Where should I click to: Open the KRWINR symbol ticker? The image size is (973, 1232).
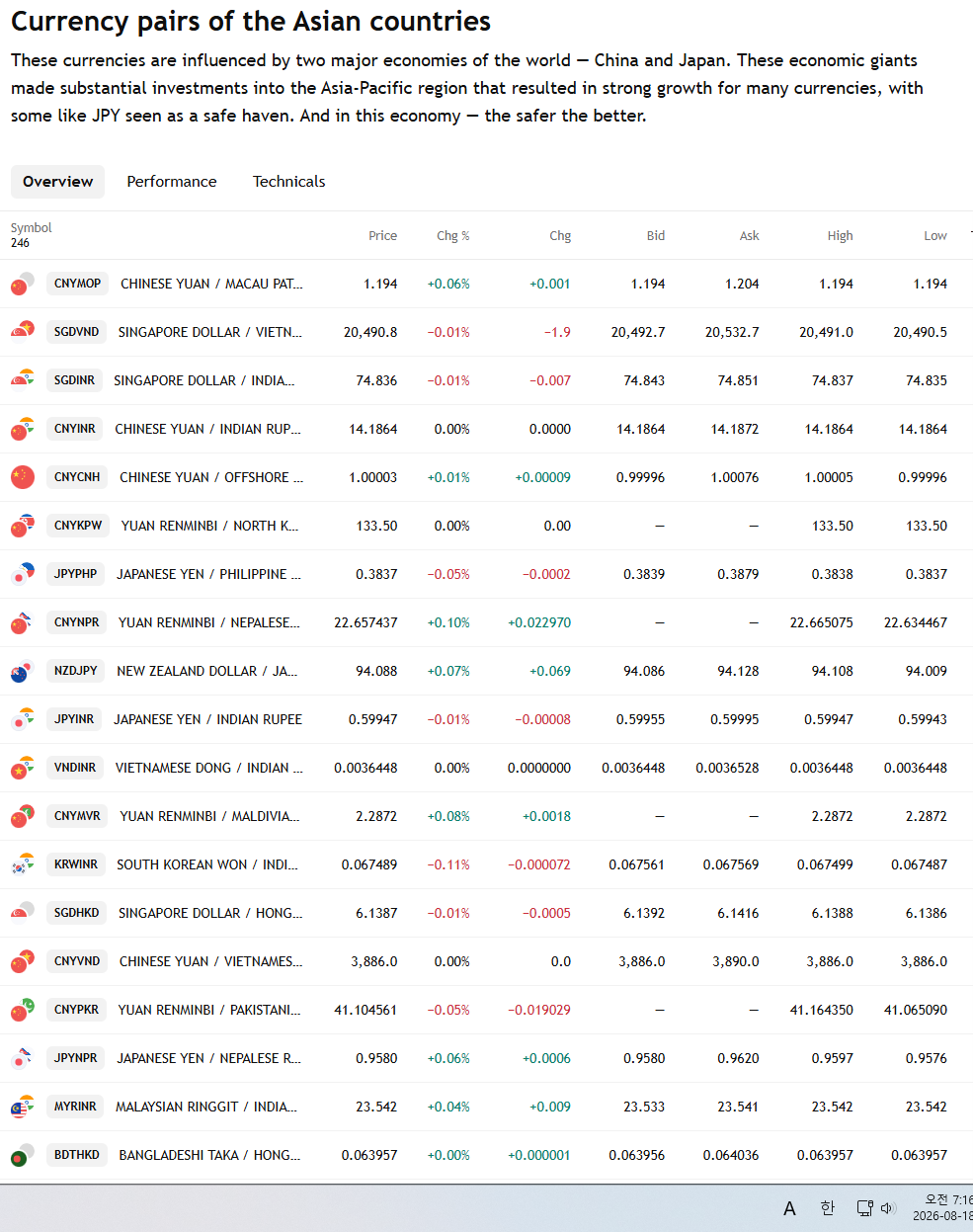pyautogui.click(x=76, y=864)
